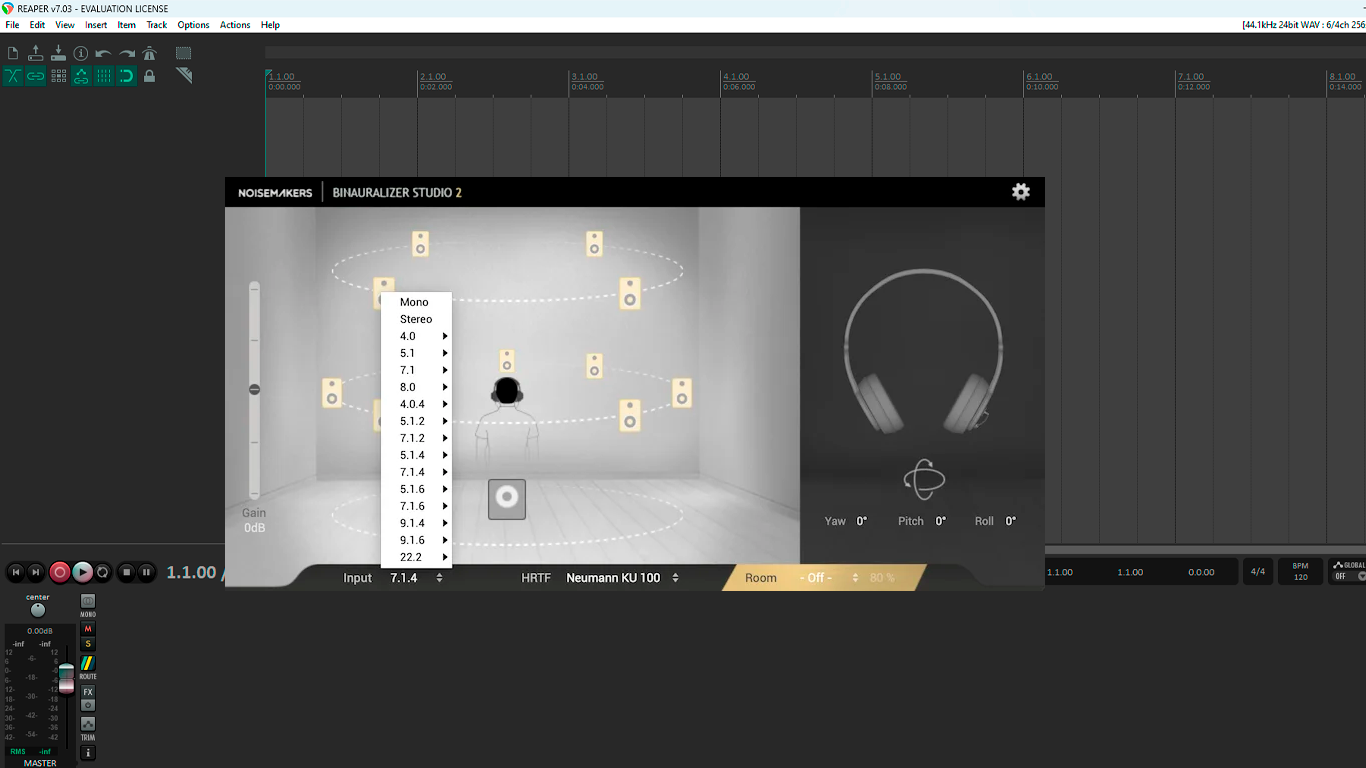
Task: Click the red Record button
Action: (x=60, y=572)
